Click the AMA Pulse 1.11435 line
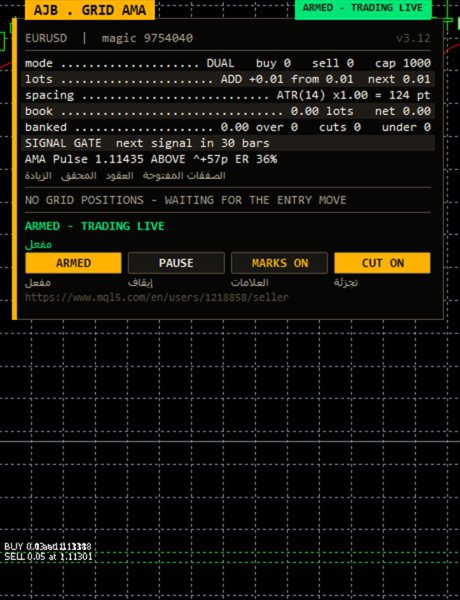 point(151,159)
